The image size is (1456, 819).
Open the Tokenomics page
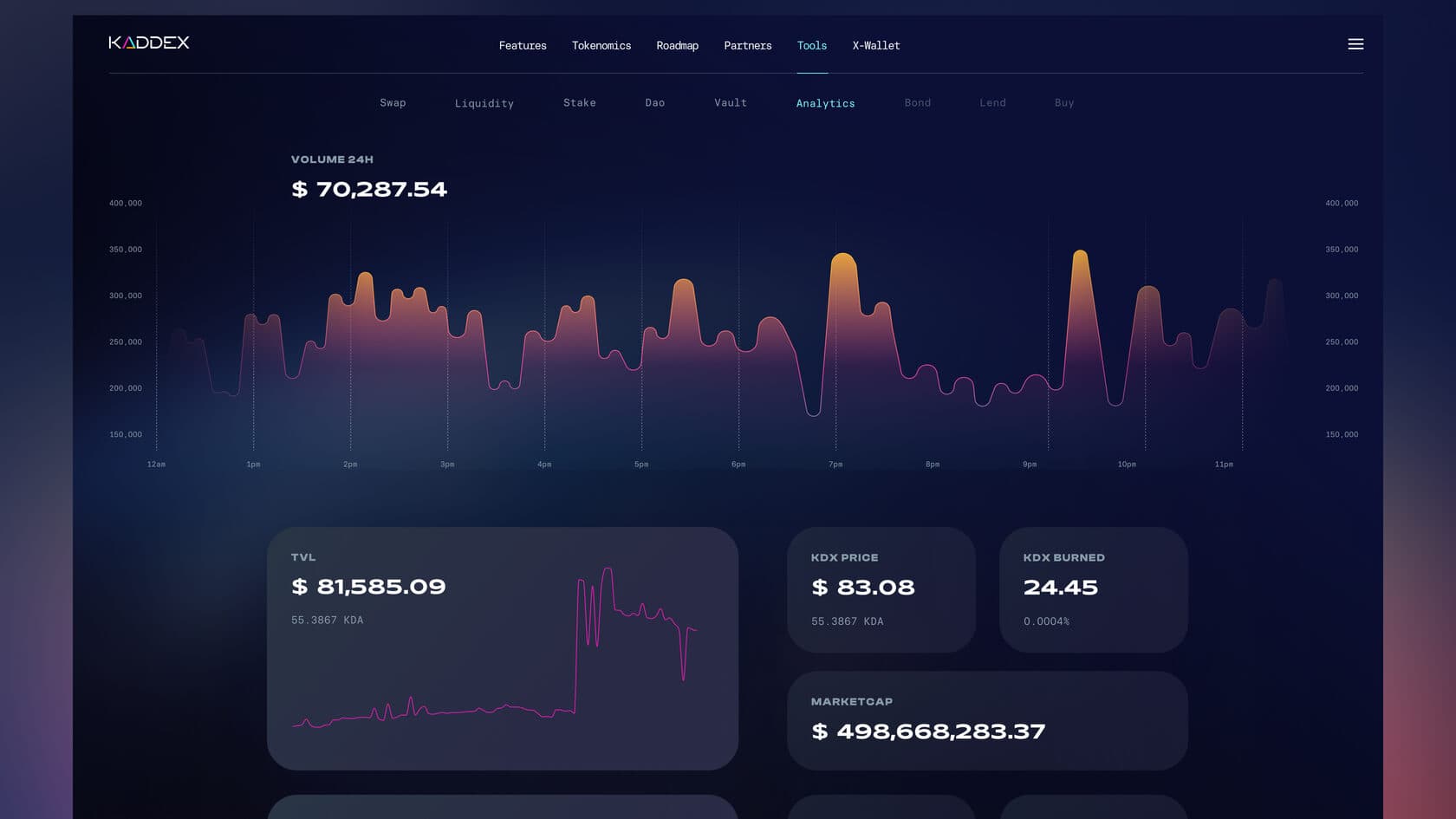pos(601,45)
